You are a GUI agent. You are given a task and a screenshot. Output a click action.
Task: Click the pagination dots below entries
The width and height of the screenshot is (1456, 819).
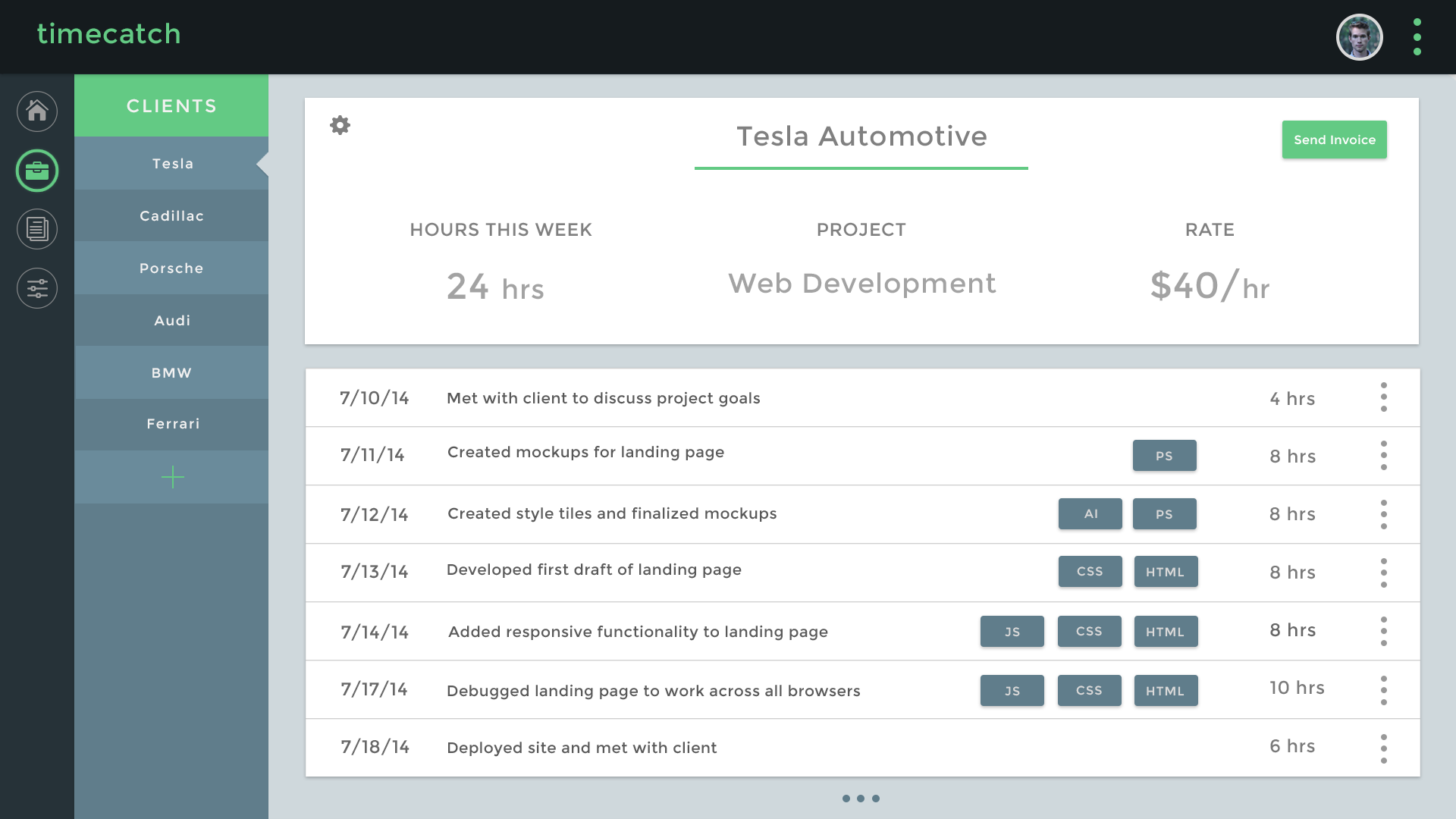[x=861, y=799]
